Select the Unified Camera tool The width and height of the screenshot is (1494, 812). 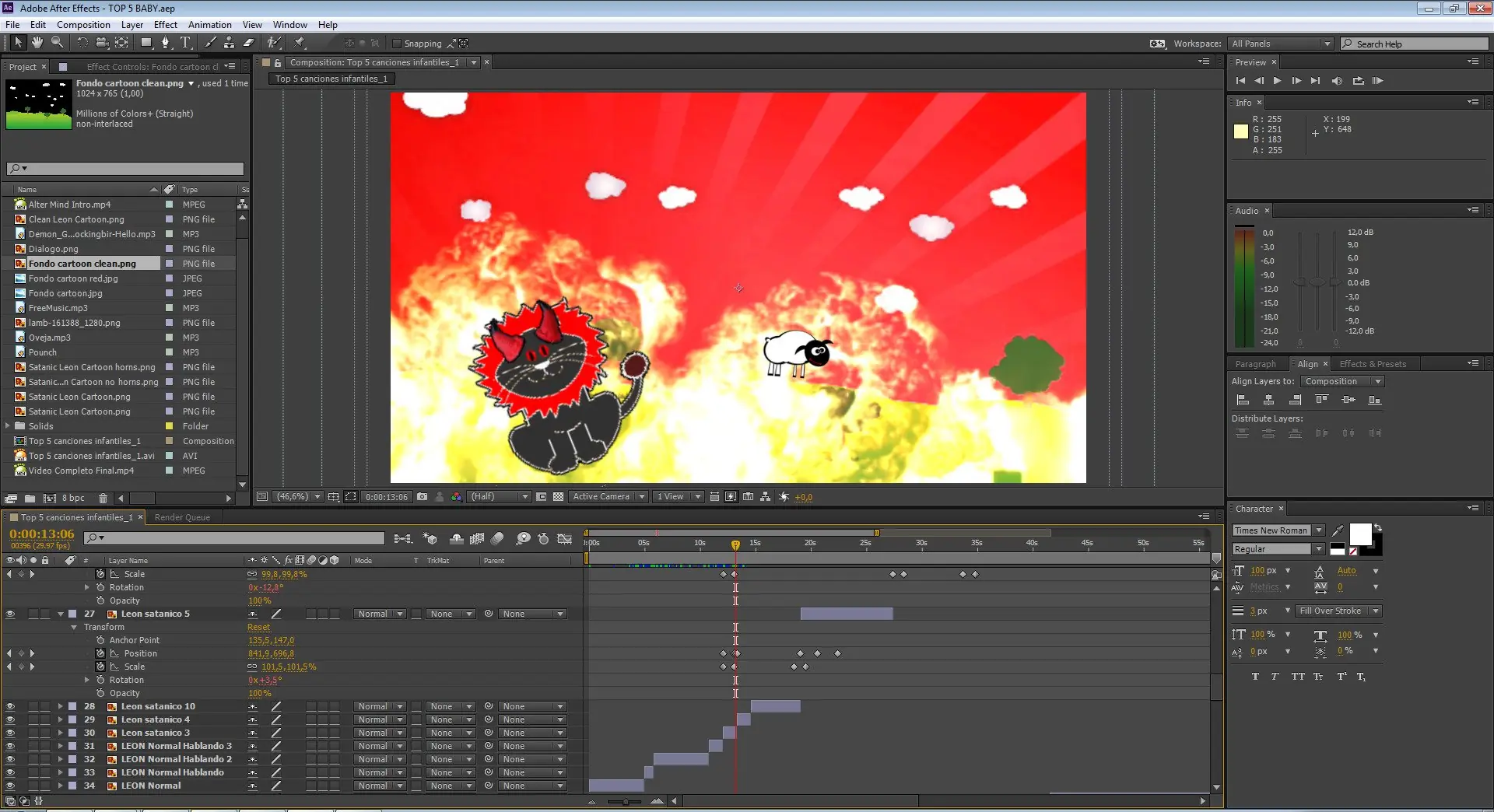click(103, 43)
